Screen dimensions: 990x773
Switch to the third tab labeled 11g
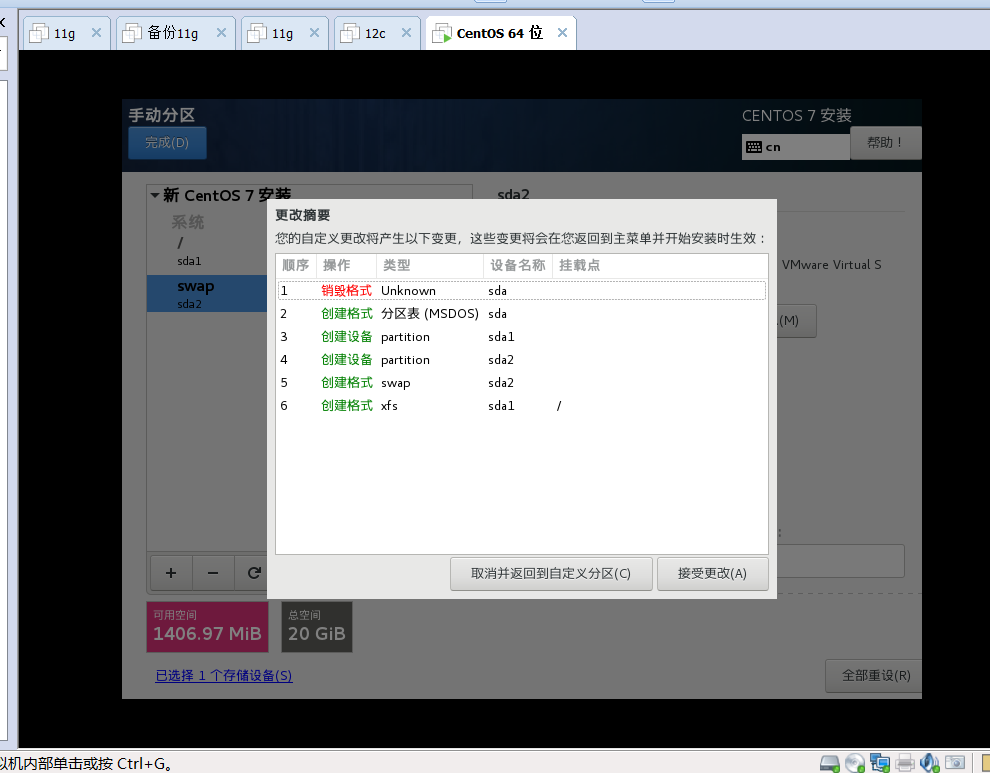coord(284,33)
